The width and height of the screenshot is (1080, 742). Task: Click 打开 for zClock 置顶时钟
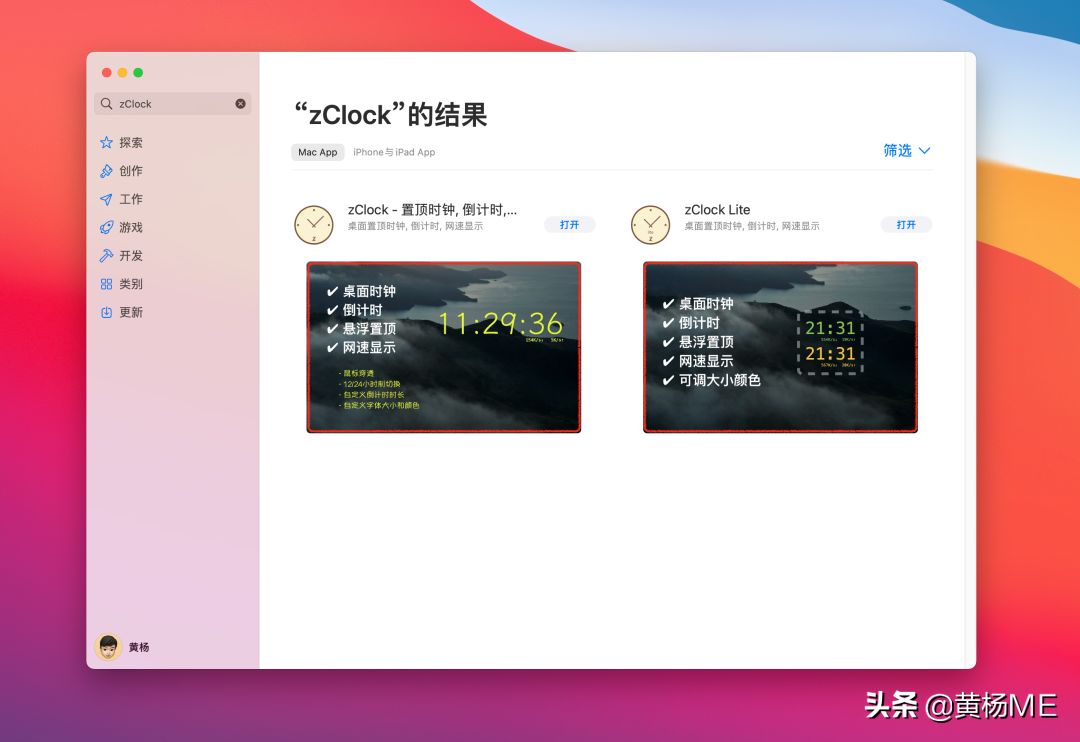[x=570, y=225]
